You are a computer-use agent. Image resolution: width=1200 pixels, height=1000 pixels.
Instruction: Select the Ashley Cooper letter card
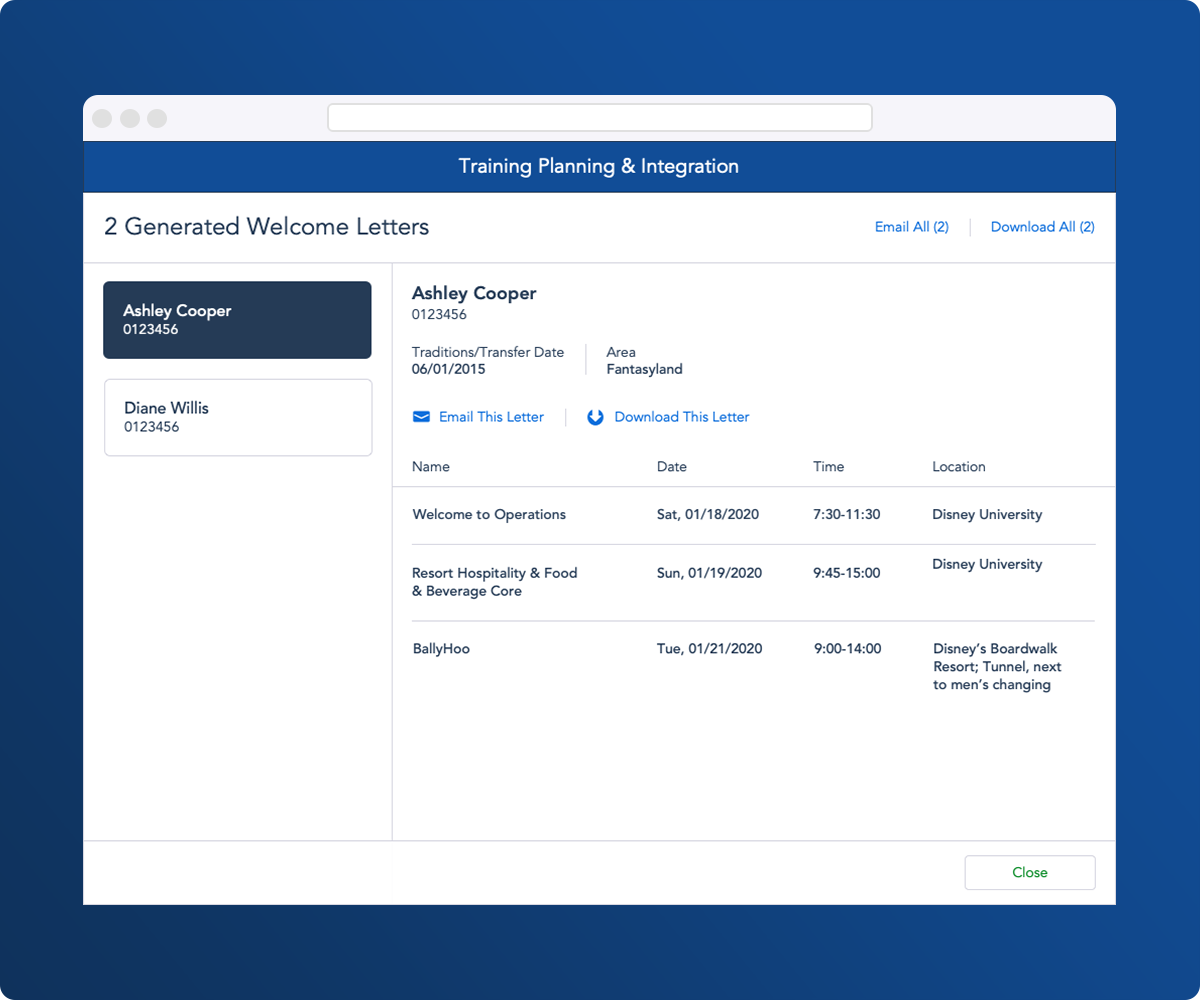tap(237, 320)
